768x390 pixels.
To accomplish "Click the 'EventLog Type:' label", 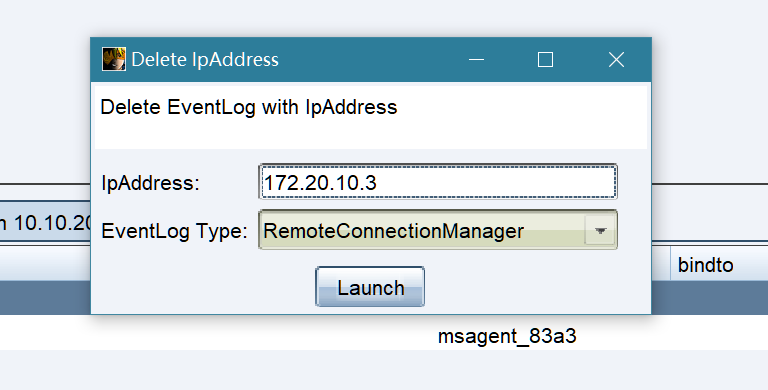I will (174, 231).
